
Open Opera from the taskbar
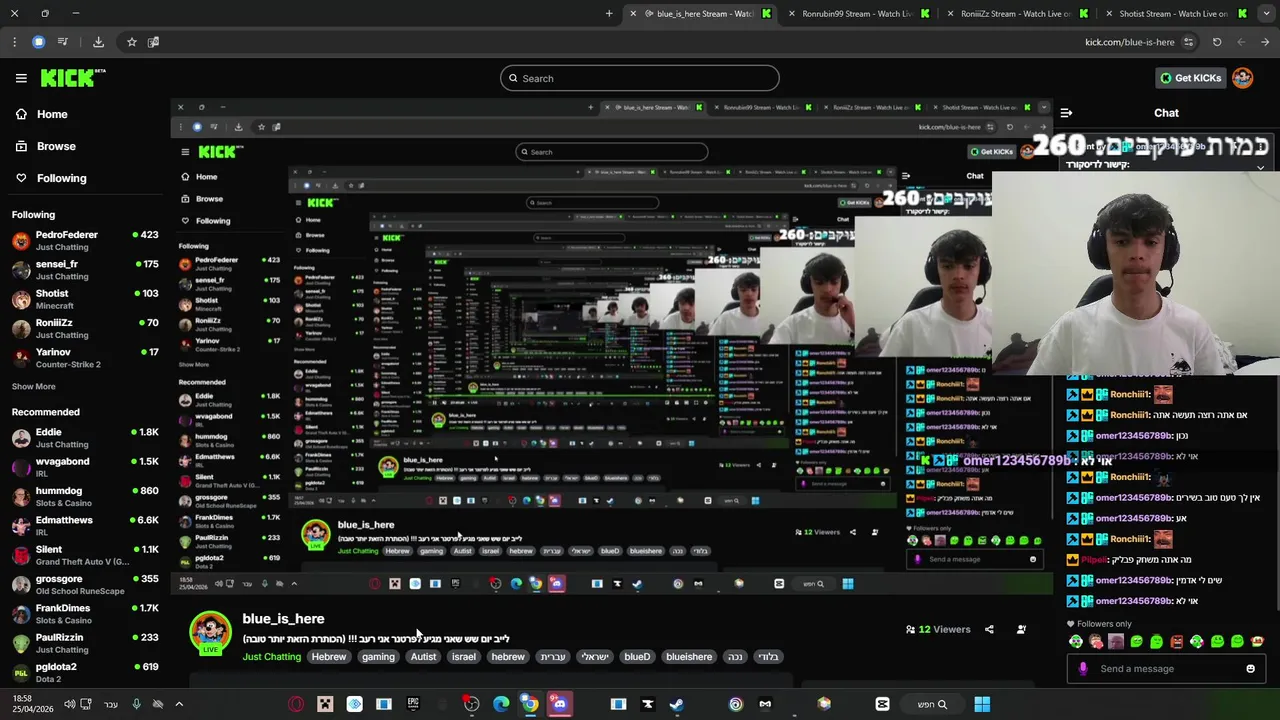pos(296,704)
